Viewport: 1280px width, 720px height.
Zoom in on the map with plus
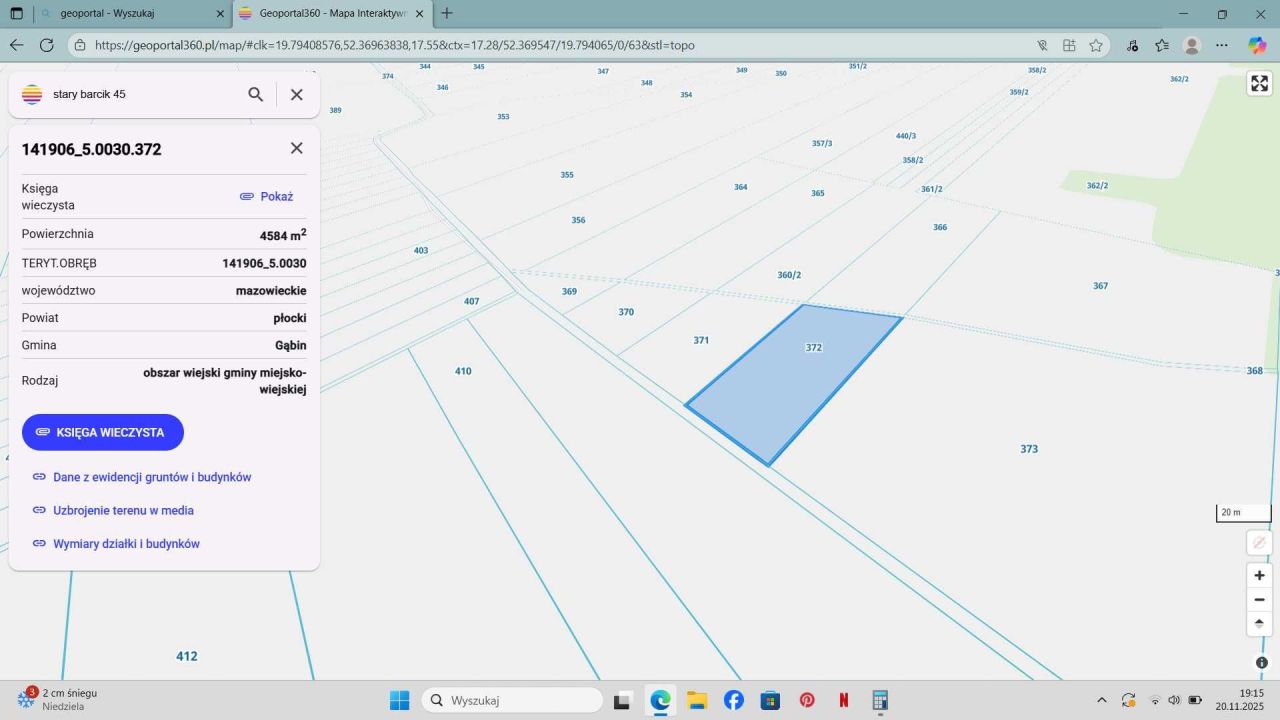coord(1259,576)
